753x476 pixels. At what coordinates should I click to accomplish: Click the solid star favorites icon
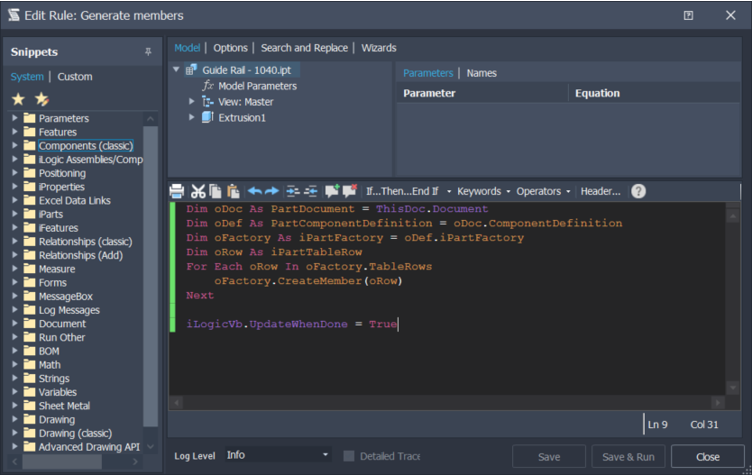point(18,99)
